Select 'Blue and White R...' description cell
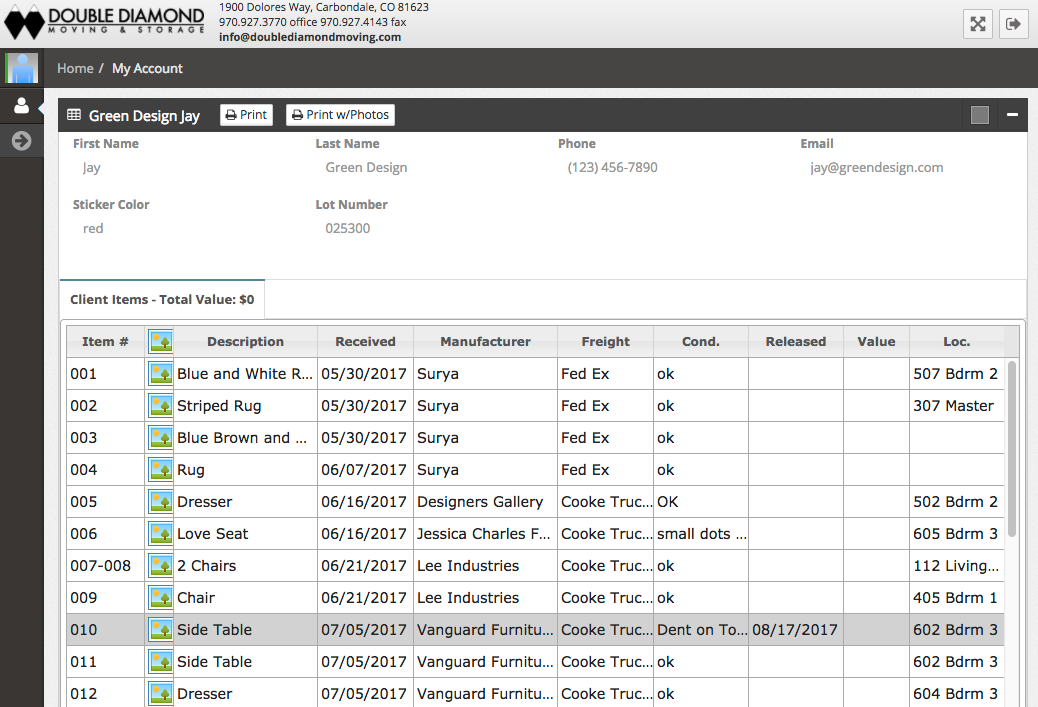1038x707 pixels. [245, 374]
